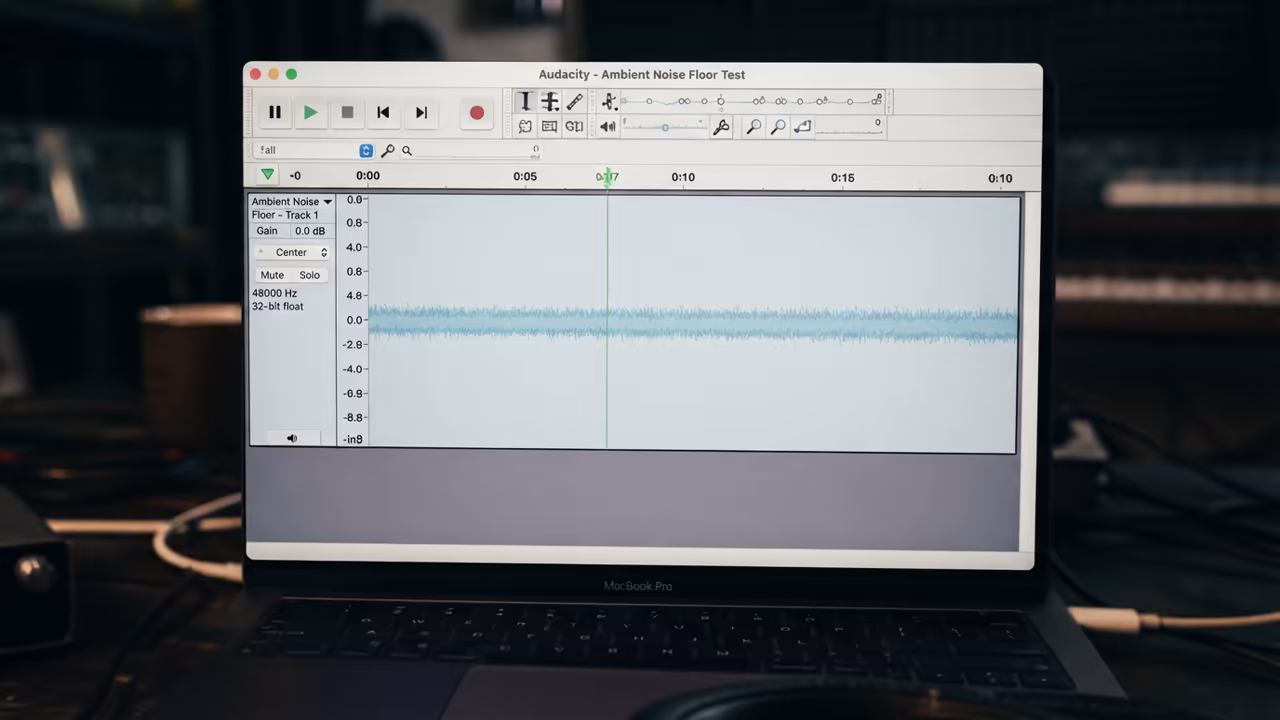The height and width of the screenshot is (720, 1280).
Task: Click the tool icon below Envelope tool
Action: tap(549, 127)
